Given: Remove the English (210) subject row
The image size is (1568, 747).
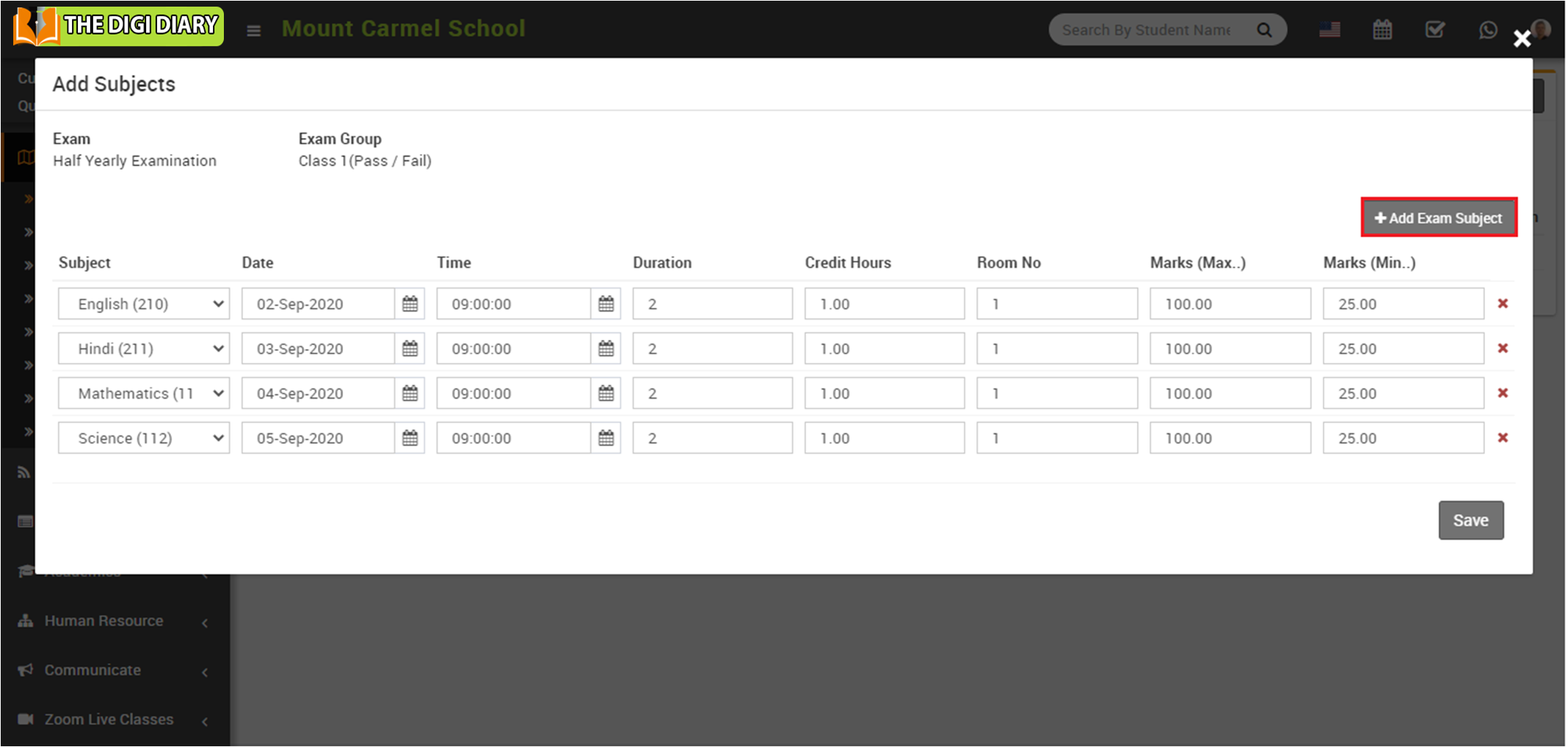Looking at the screenshot, I should [x=1503, y=304].
